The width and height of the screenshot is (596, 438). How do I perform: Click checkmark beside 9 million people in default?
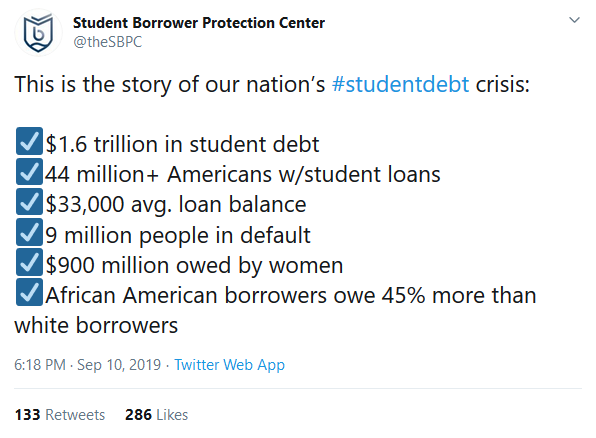pyautogui.click(x=29, y=232)
